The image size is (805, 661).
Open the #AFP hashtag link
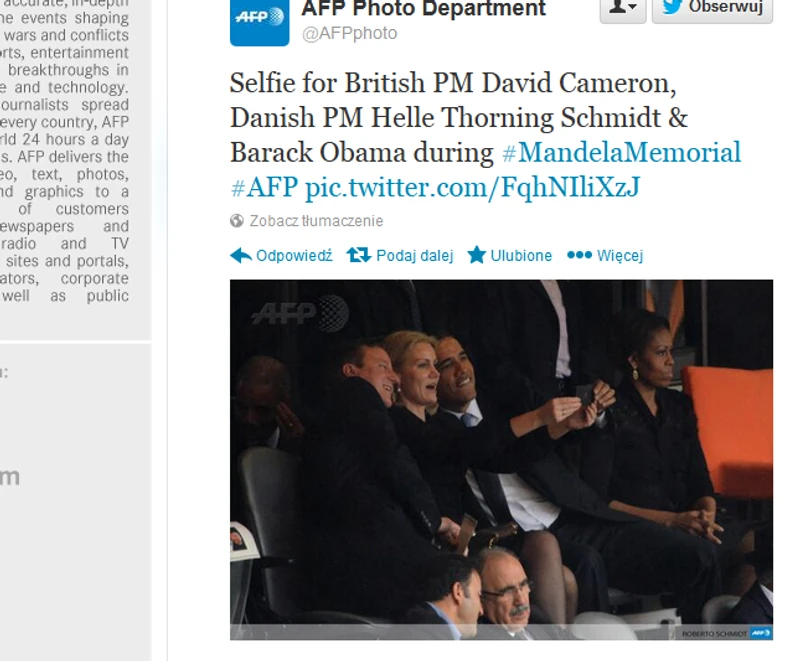pos(264,187)
